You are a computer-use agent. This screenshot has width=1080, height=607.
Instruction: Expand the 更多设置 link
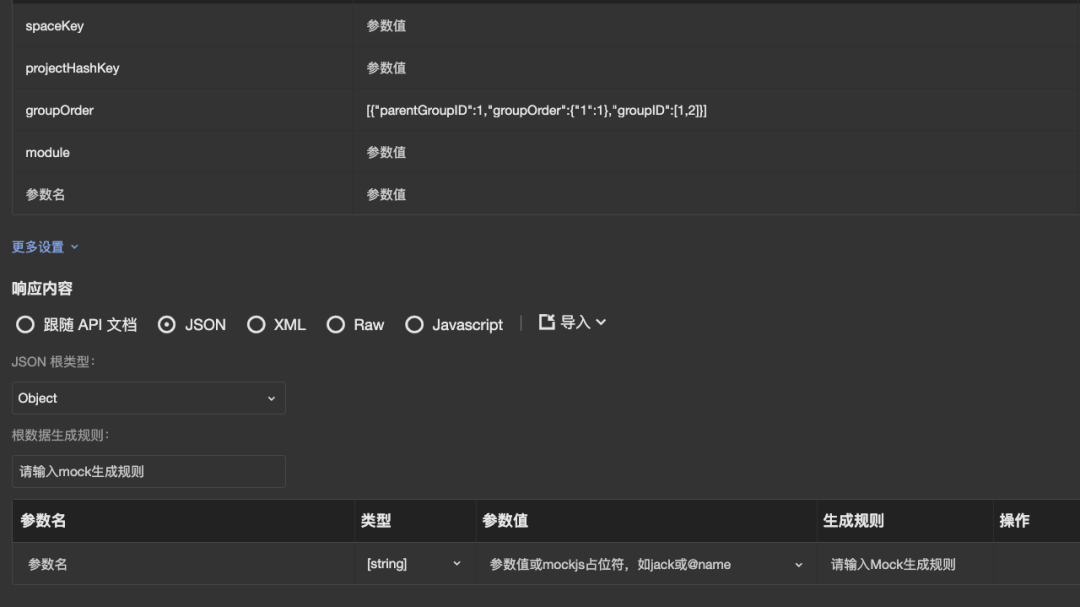click(x=45, y=247)
